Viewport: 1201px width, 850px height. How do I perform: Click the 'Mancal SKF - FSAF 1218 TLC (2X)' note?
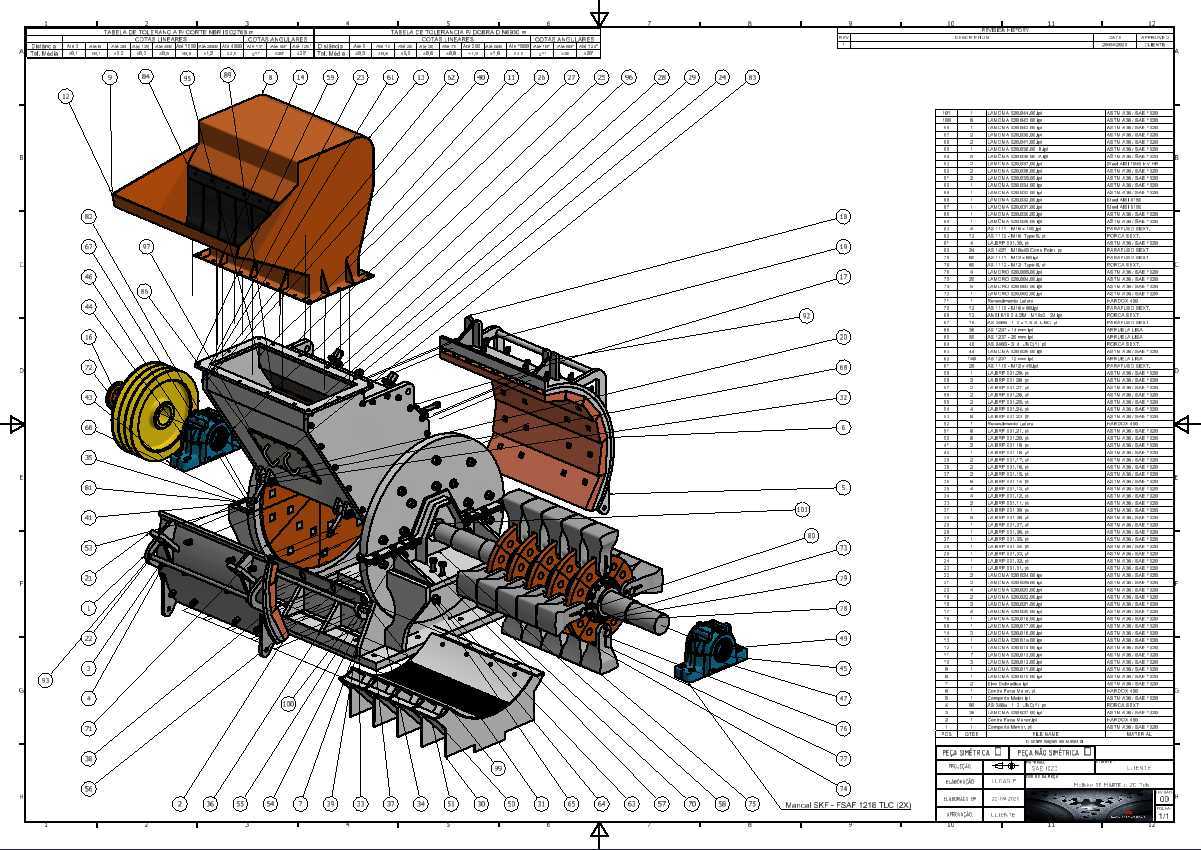(x=848, y=805)
